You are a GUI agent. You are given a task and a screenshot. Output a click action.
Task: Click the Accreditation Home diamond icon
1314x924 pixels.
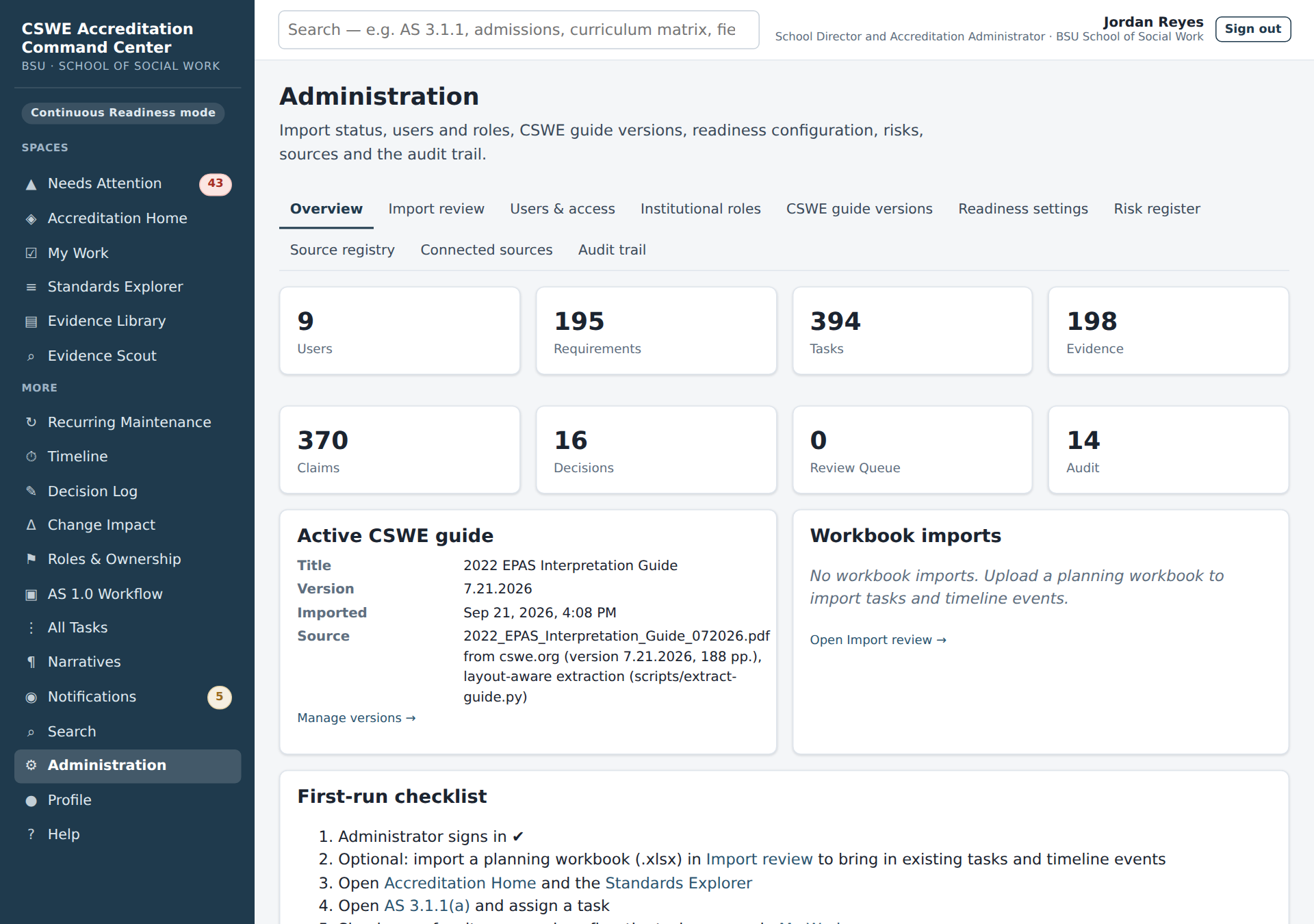pos(31,219)
